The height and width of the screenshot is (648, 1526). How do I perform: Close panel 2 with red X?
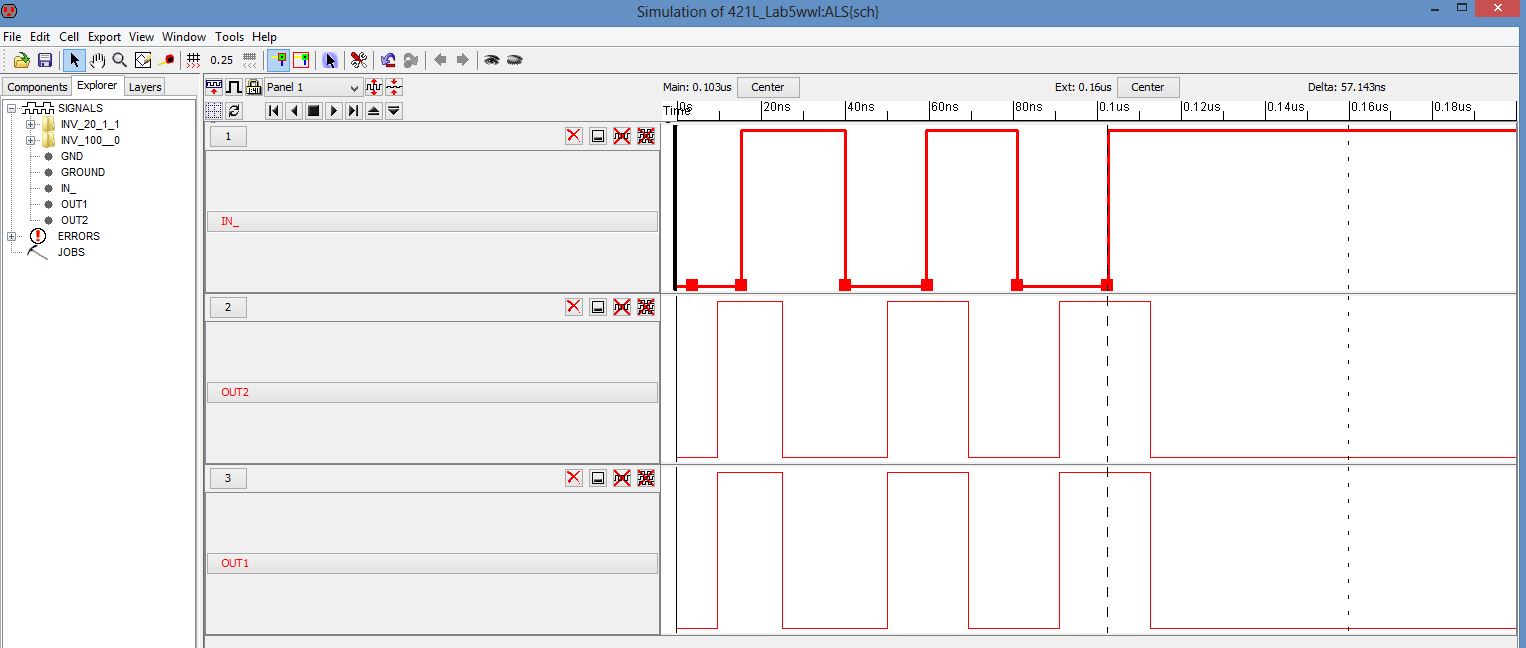point(574,307)
